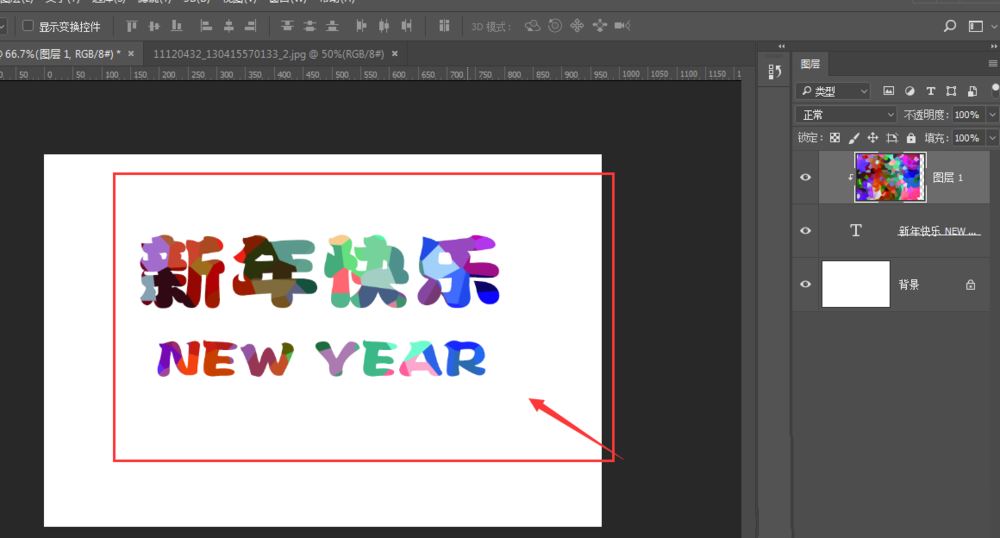Screen dimensions: 1000x538
Task: Open the 不透明度 slider arrow
Action: [x=992, y=115]
